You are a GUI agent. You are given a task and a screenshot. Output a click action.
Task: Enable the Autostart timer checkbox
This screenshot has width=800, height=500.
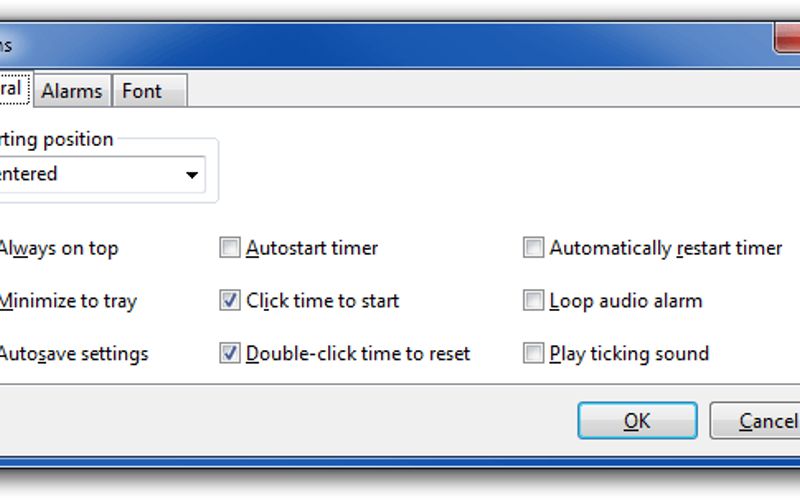click(x=230, y=248)
